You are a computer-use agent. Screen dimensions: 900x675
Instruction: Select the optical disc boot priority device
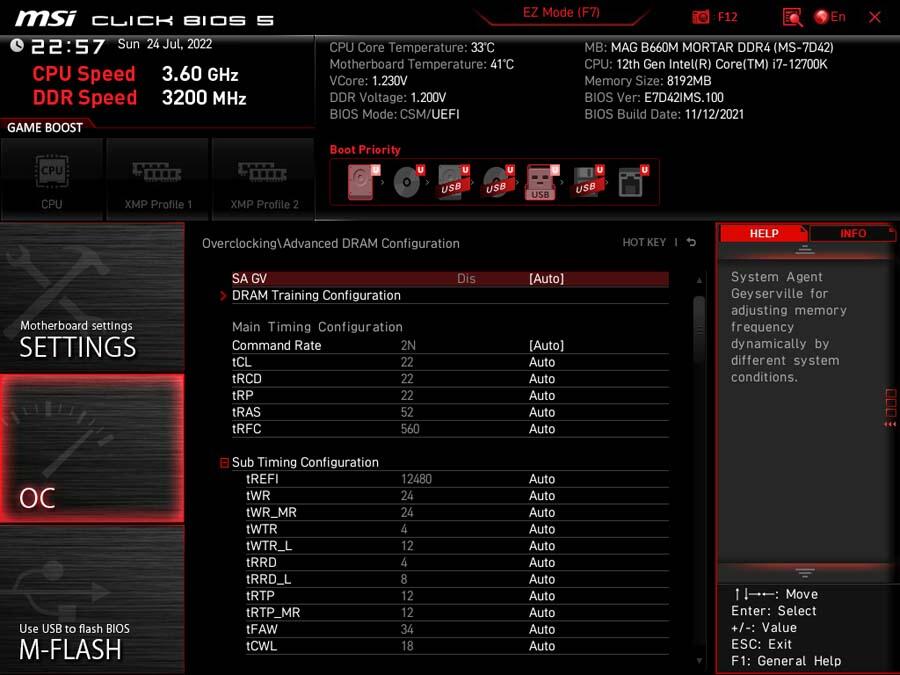pos(408,182)
